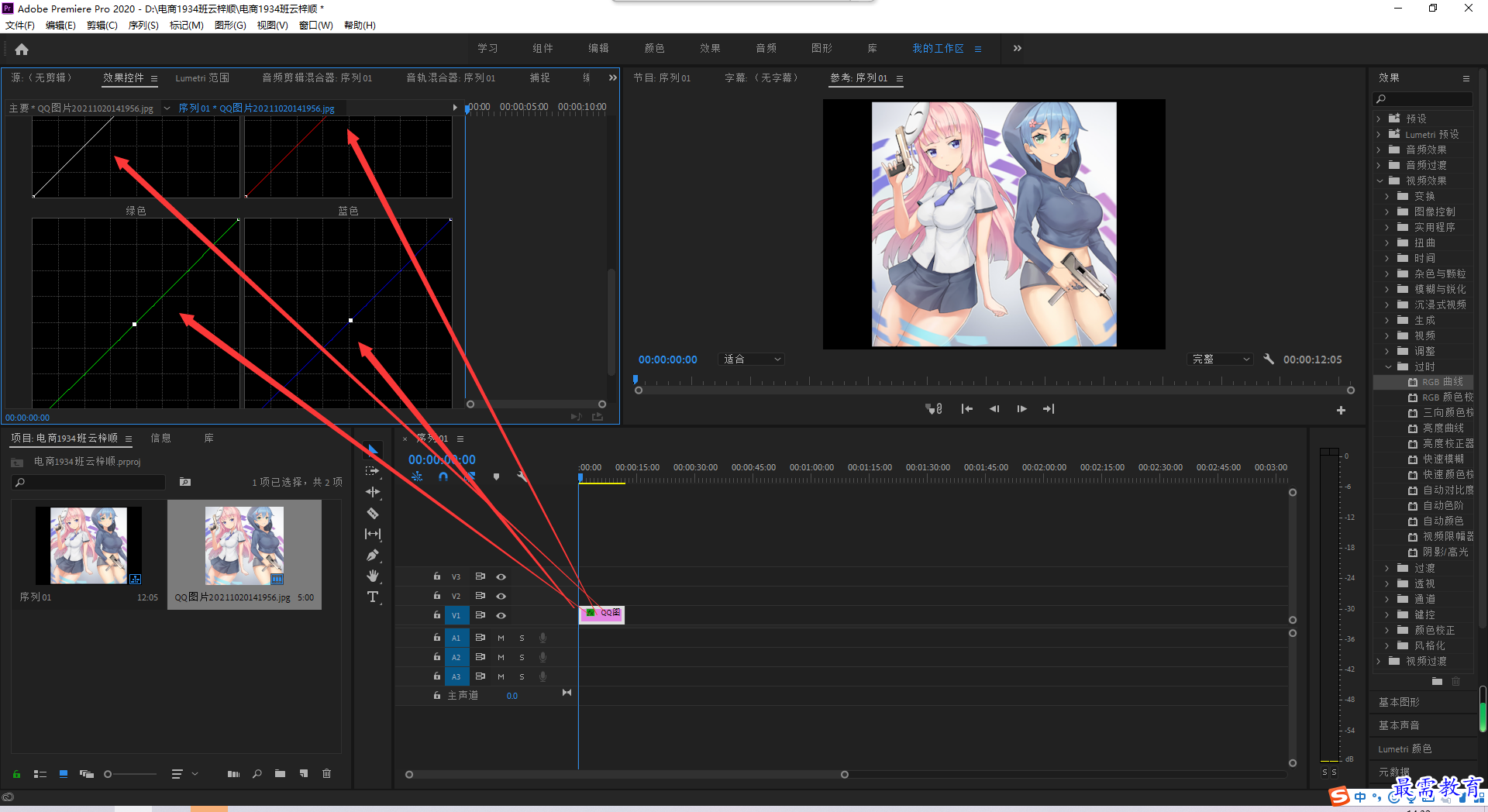This screenshot has height=812, width=1488.
Task: Click trash Clear icon in project panel
Action: (327, 773)
